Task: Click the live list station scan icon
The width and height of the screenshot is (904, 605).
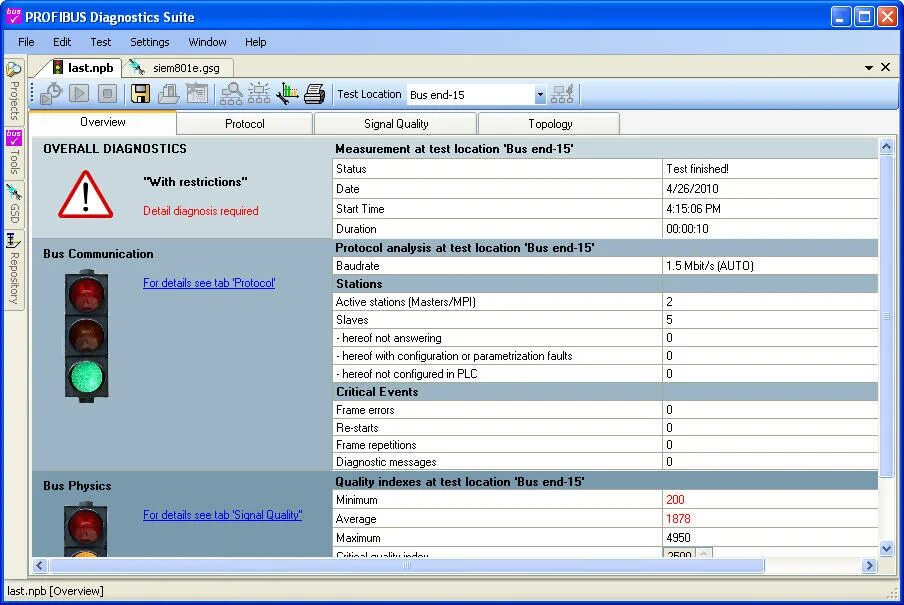Action: pos(259,93)
